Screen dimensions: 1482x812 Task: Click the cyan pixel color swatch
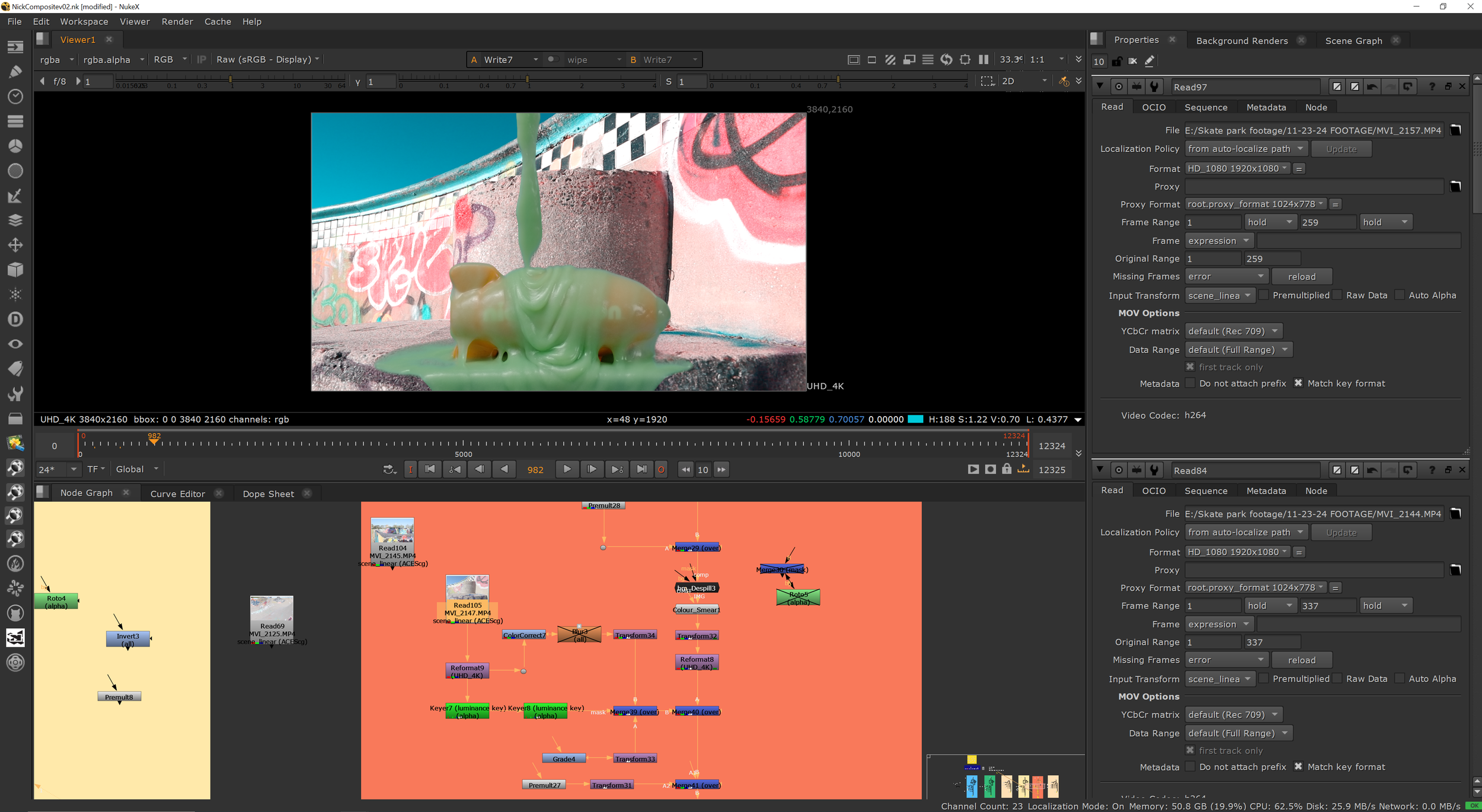click(x=915, y=419)
